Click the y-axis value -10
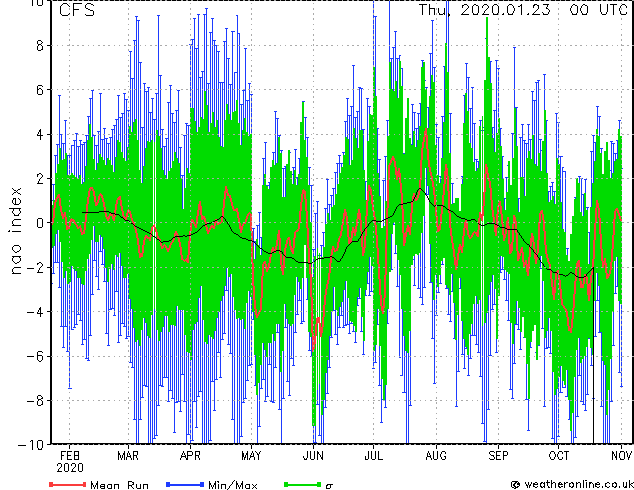Viewport: 634px width, 490px height. tap(31, 445)
